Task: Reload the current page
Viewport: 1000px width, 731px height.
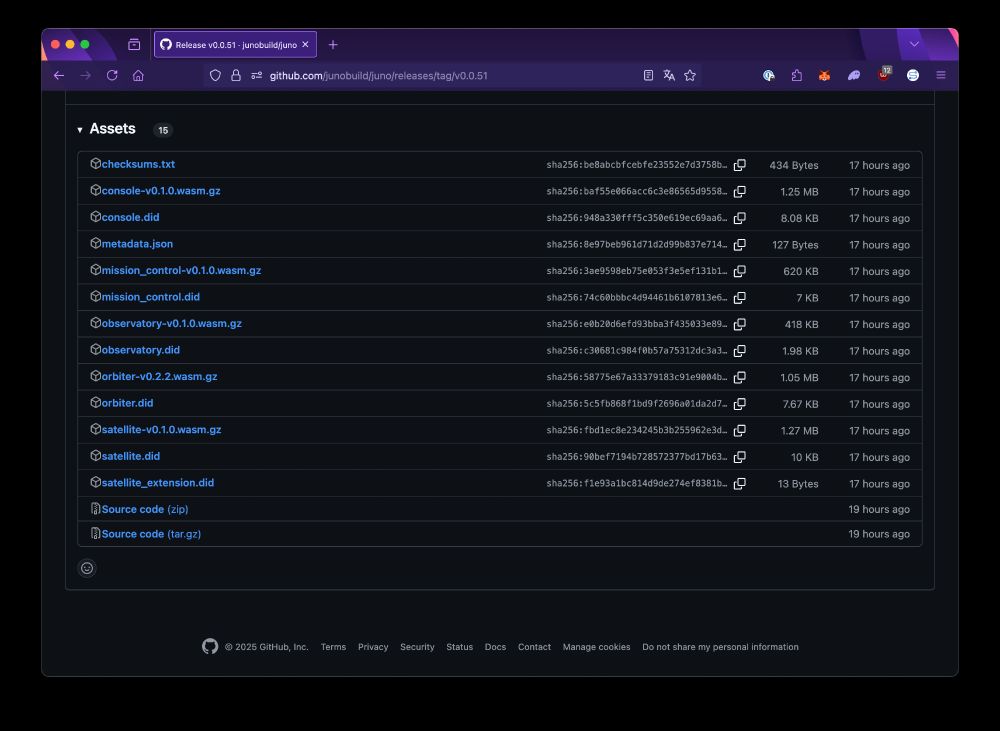Action: coord(112,75)
